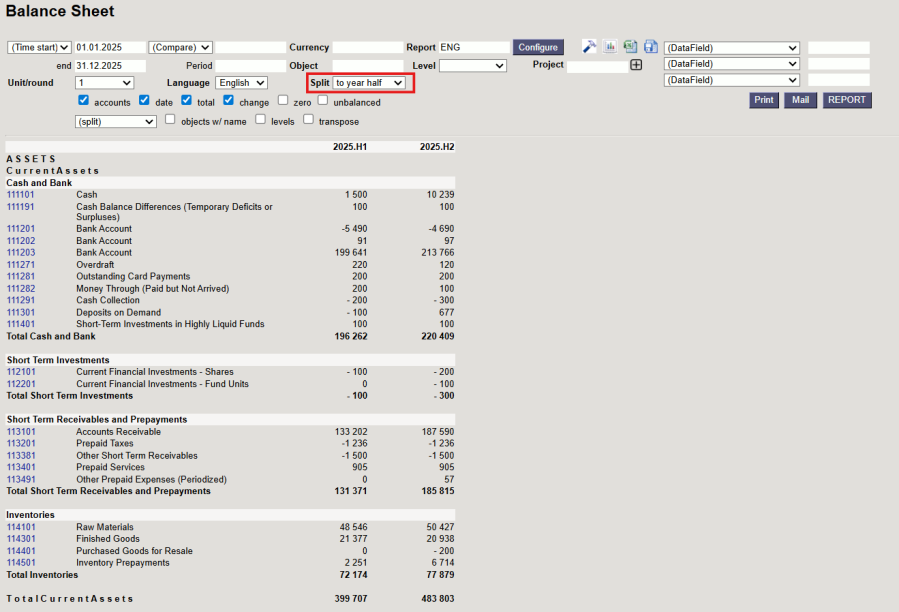Open the bar chart graph icon
This screenshot has height=612, width=899.
coord(609,47)
